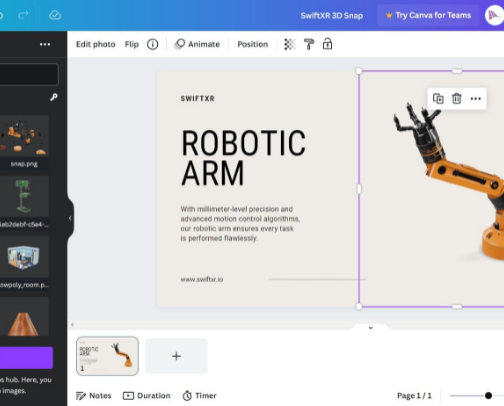Open the transparency checkerboard icon
Screen dimensions: 504x406
click(x=290, y=44)
